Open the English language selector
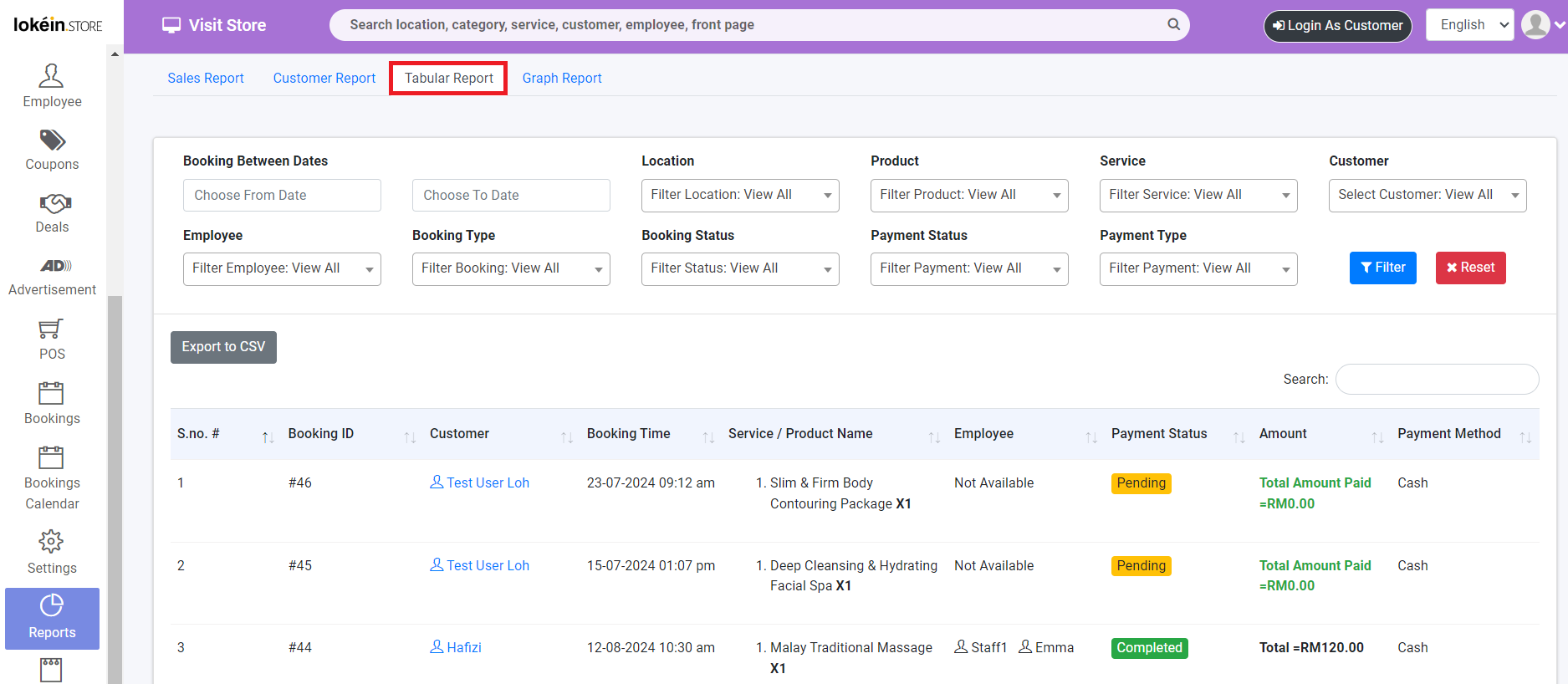Viewport: 1568px width, 684px height. tap(1470, 25)
